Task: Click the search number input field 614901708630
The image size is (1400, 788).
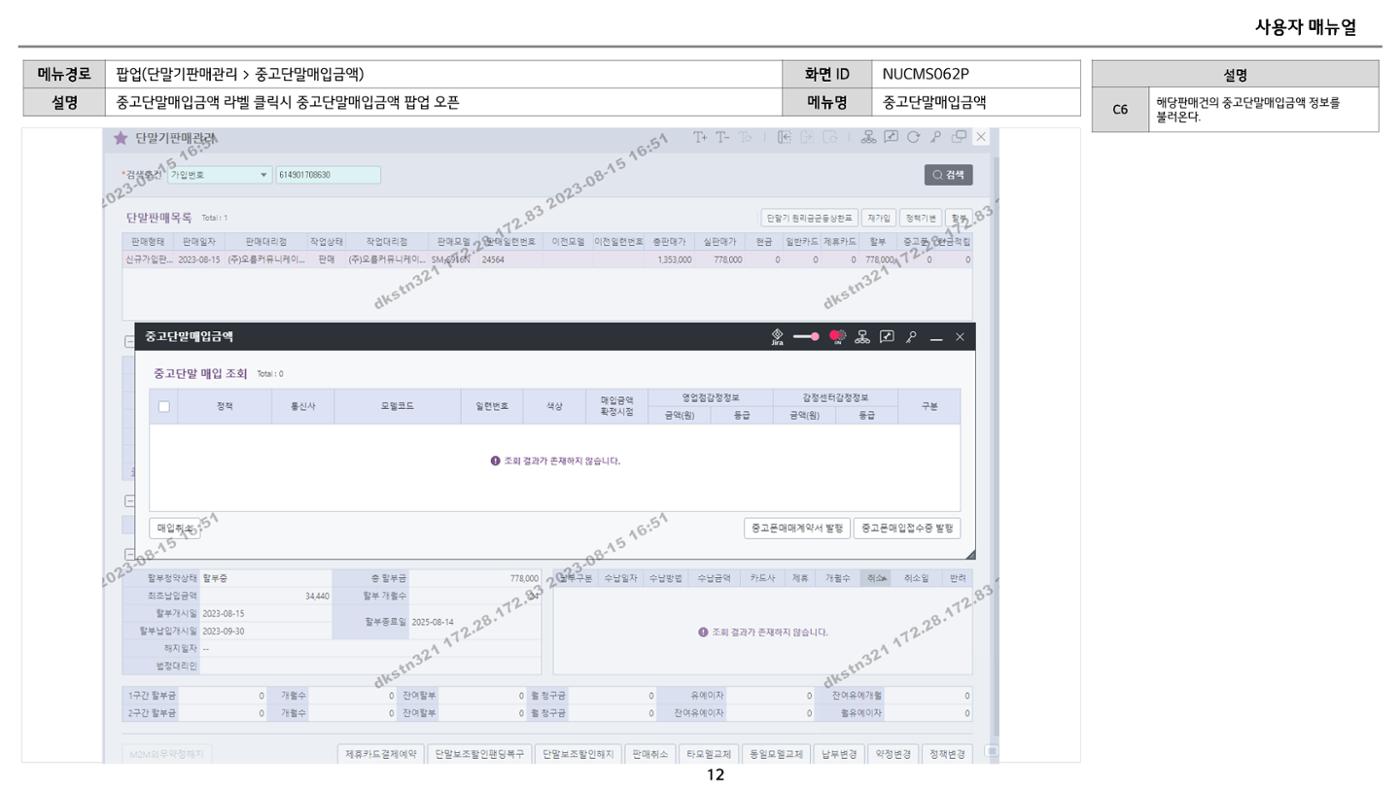Action: [329, 175]
